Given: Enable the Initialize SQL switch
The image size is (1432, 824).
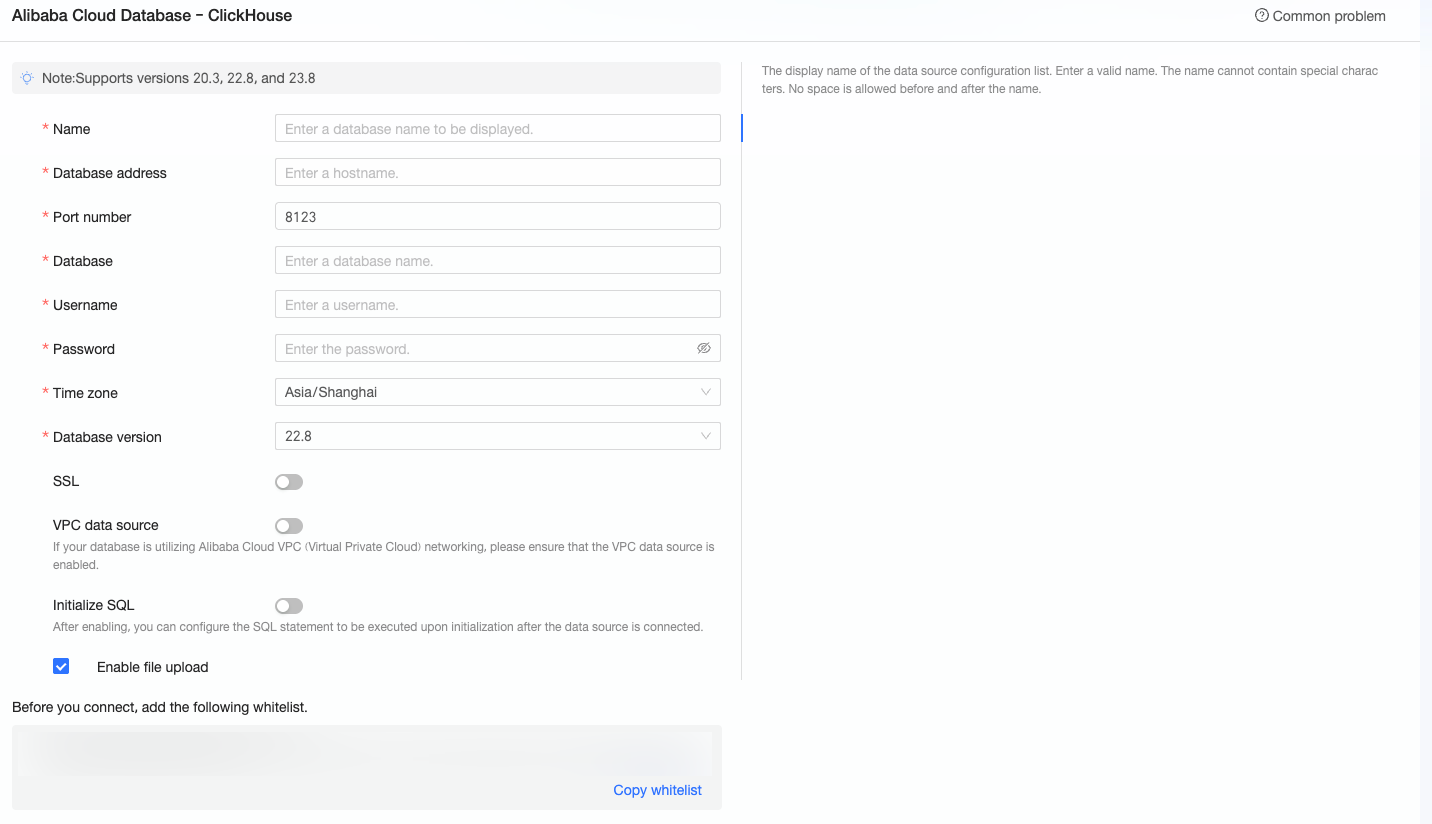Looking at the screenshot, I should (289, 606).
